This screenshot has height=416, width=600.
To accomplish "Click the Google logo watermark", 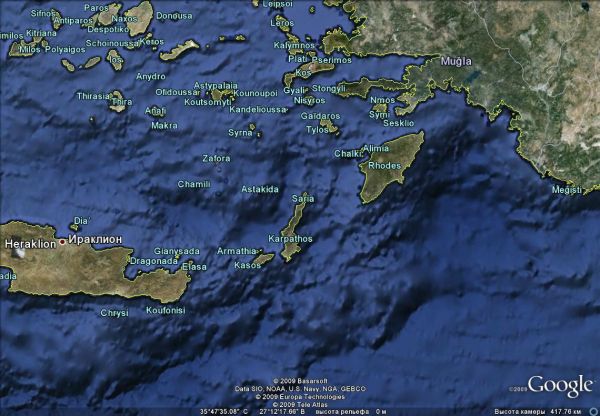I will 560,385.
